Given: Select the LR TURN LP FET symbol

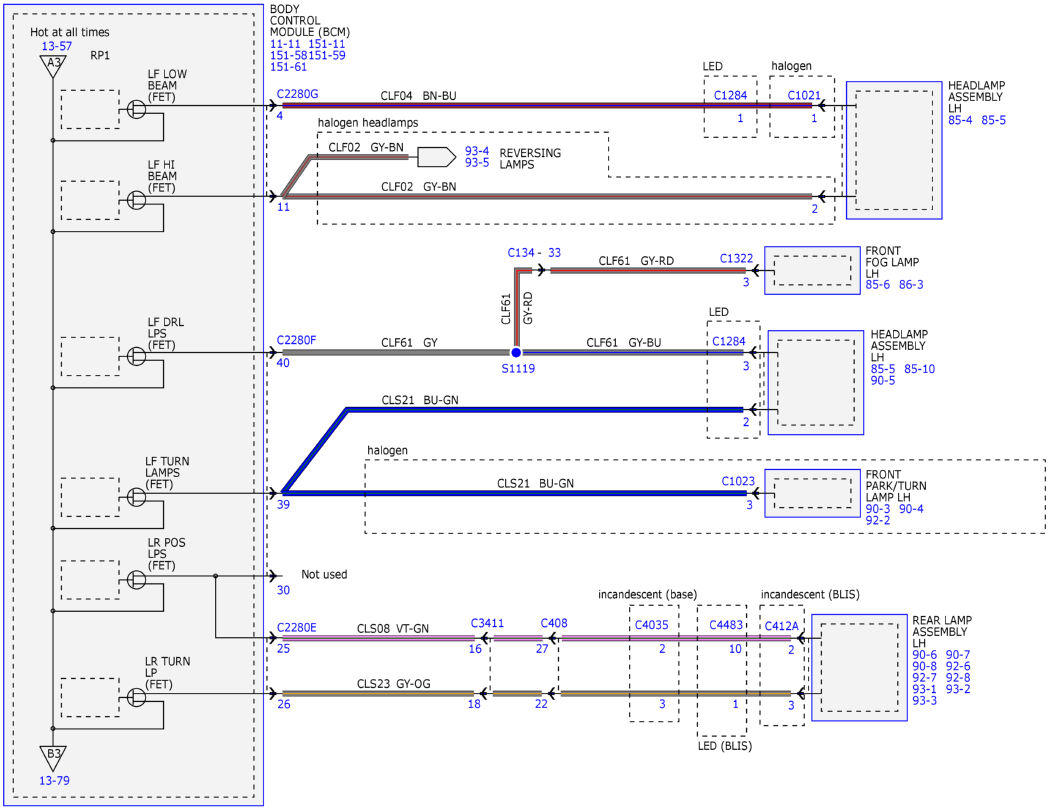Looking at the screenshot, I should 136,697.
